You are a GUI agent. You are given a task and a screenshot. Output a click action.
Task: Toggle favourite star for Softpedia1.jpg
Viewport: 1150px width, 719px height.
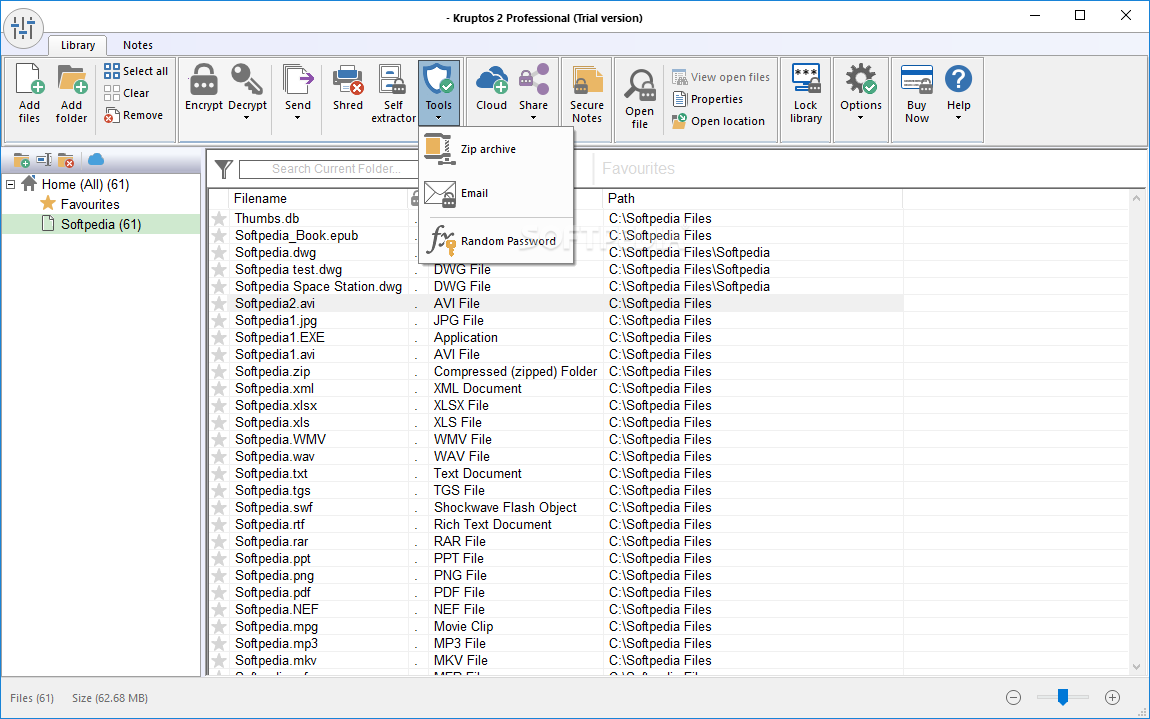click(219, 321)
